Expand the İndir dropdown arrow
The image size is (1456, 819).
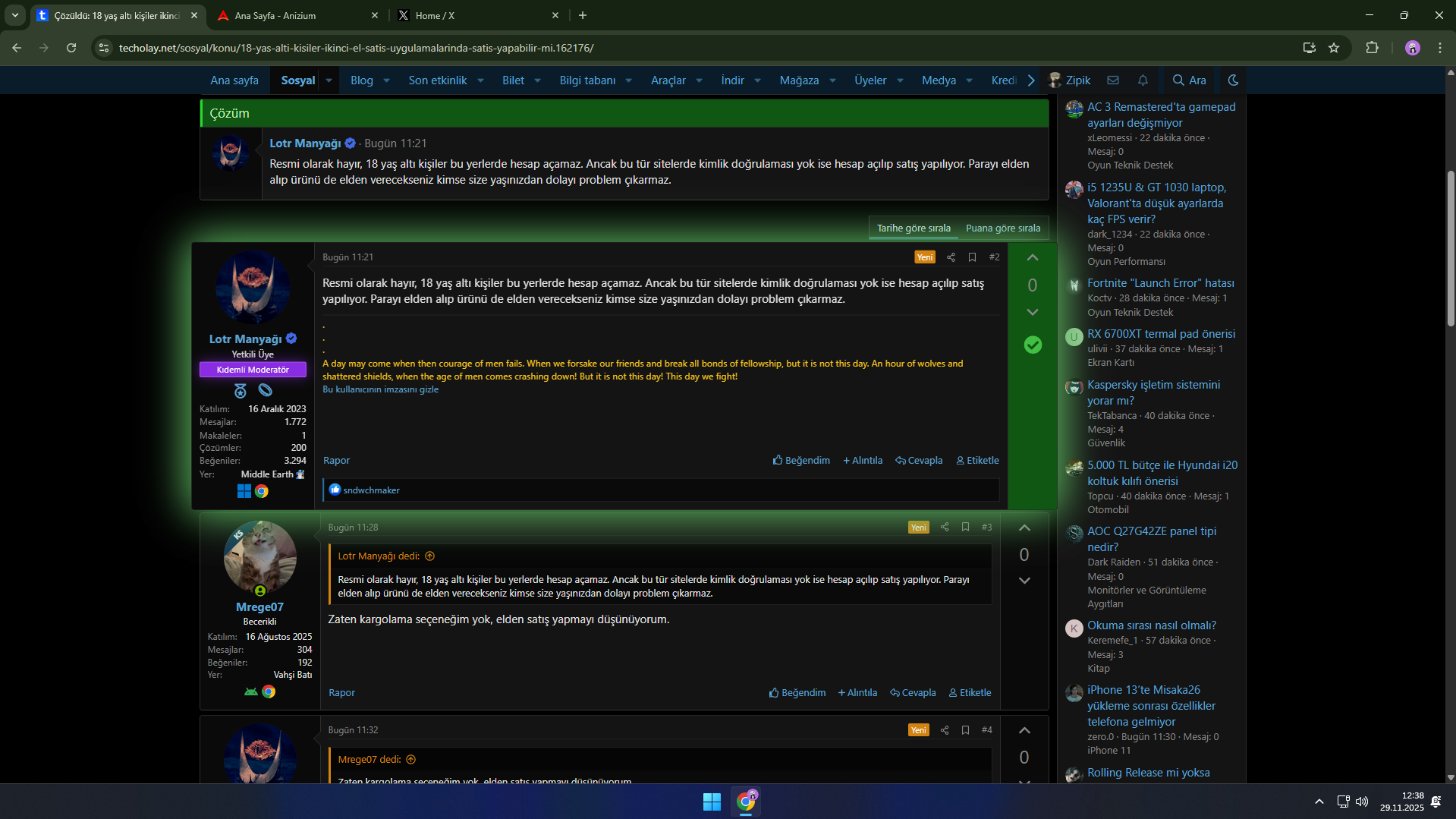tap(757, 80)
